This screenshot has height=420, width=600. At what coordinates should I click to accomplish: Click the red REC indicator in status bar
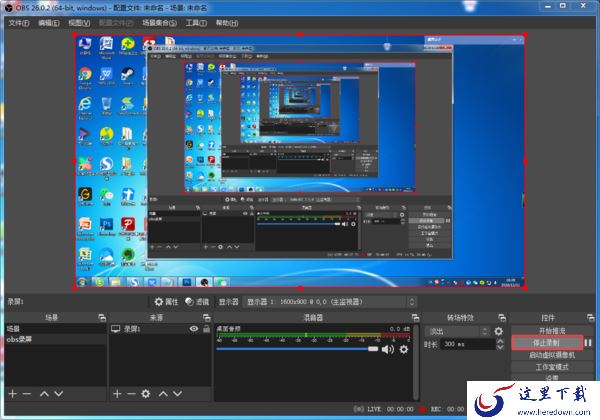(x=422, y=409)
